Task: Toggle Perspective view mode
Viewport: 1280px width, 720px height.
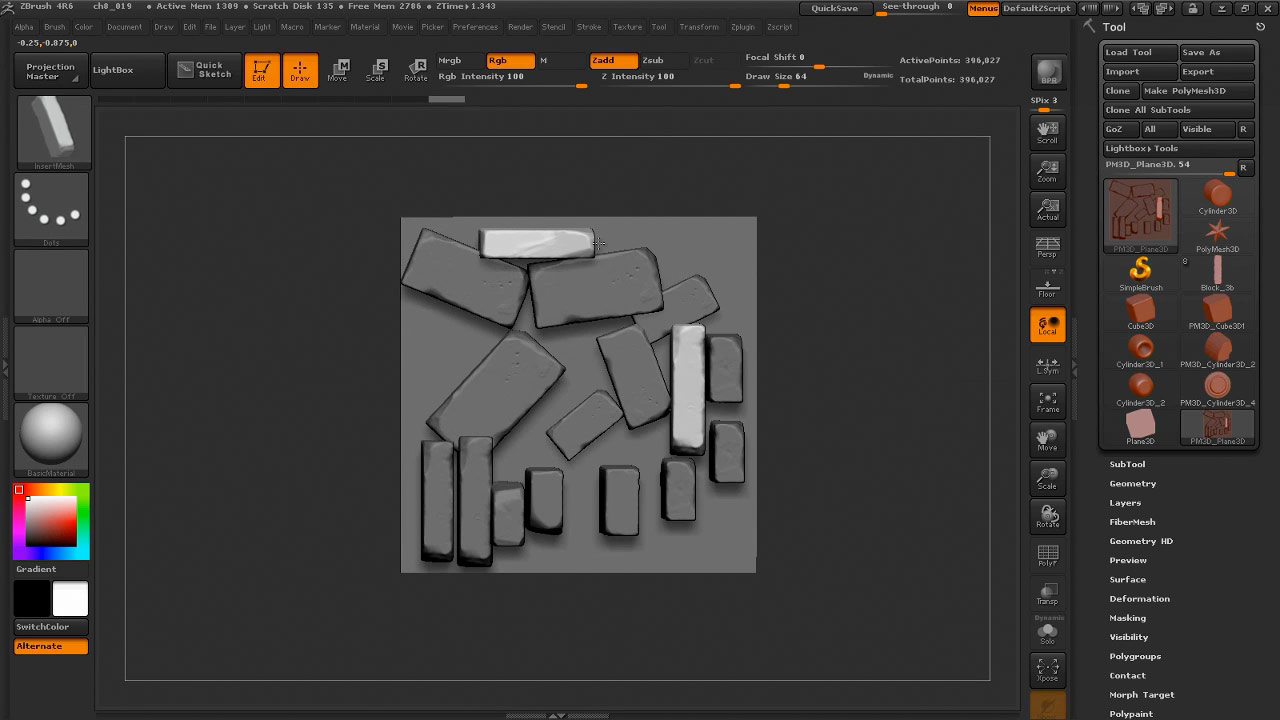Action: click(1047, 247)
